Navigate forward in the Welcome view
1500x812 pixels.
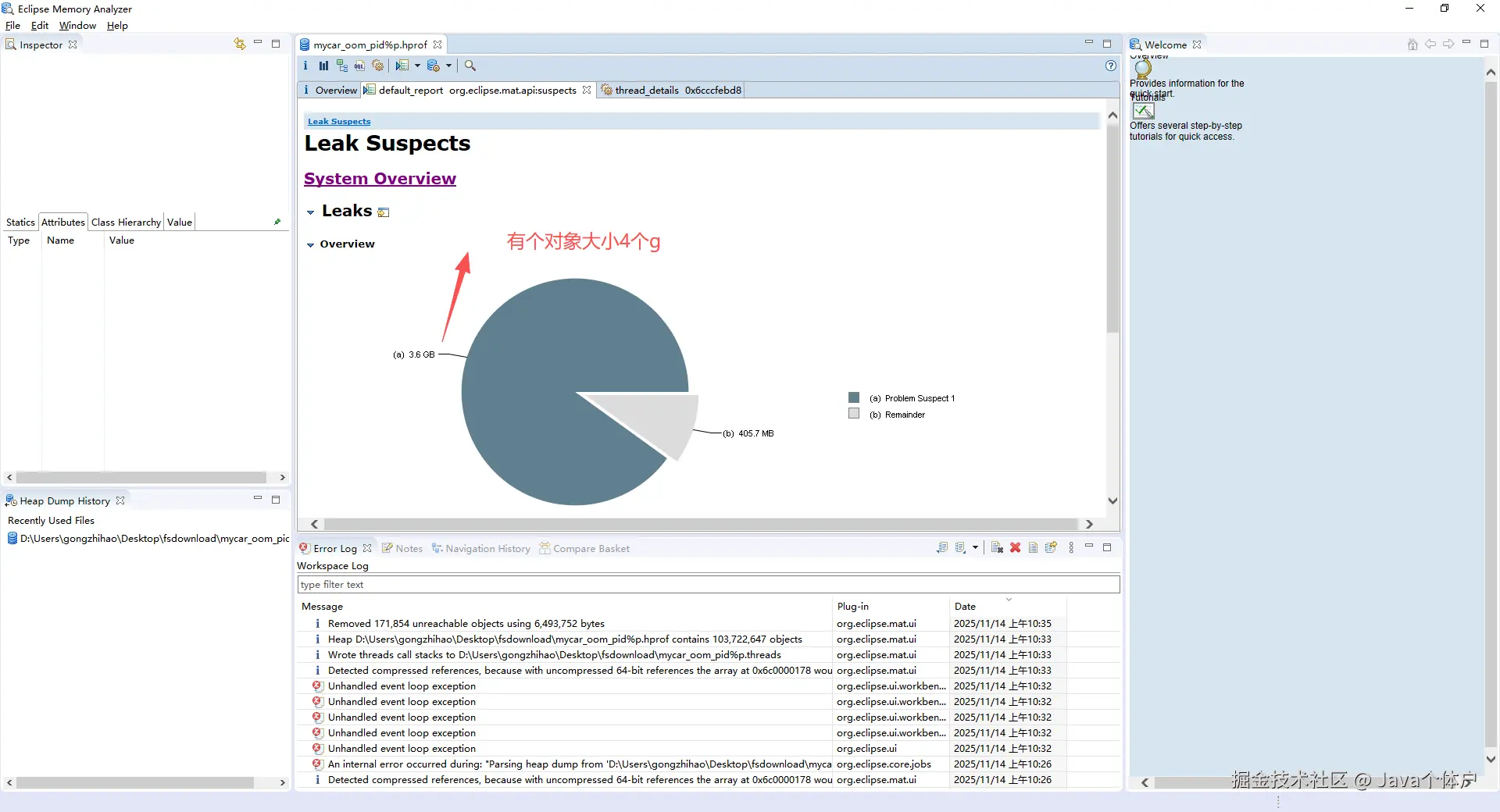click(x=1448, y=45)
